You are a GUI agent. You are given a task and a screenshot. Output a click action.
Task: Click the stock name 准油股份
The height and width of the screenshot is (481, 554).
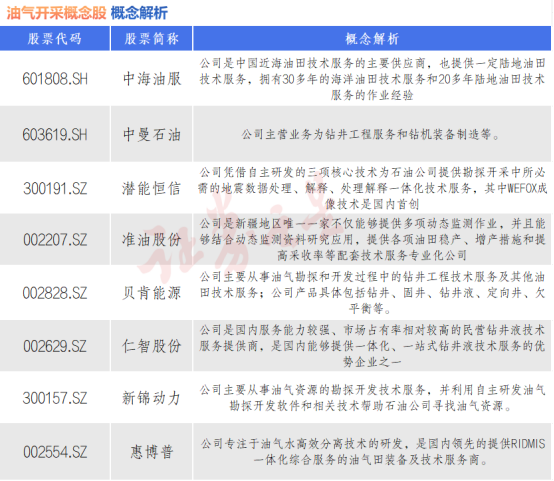point(152,240)
